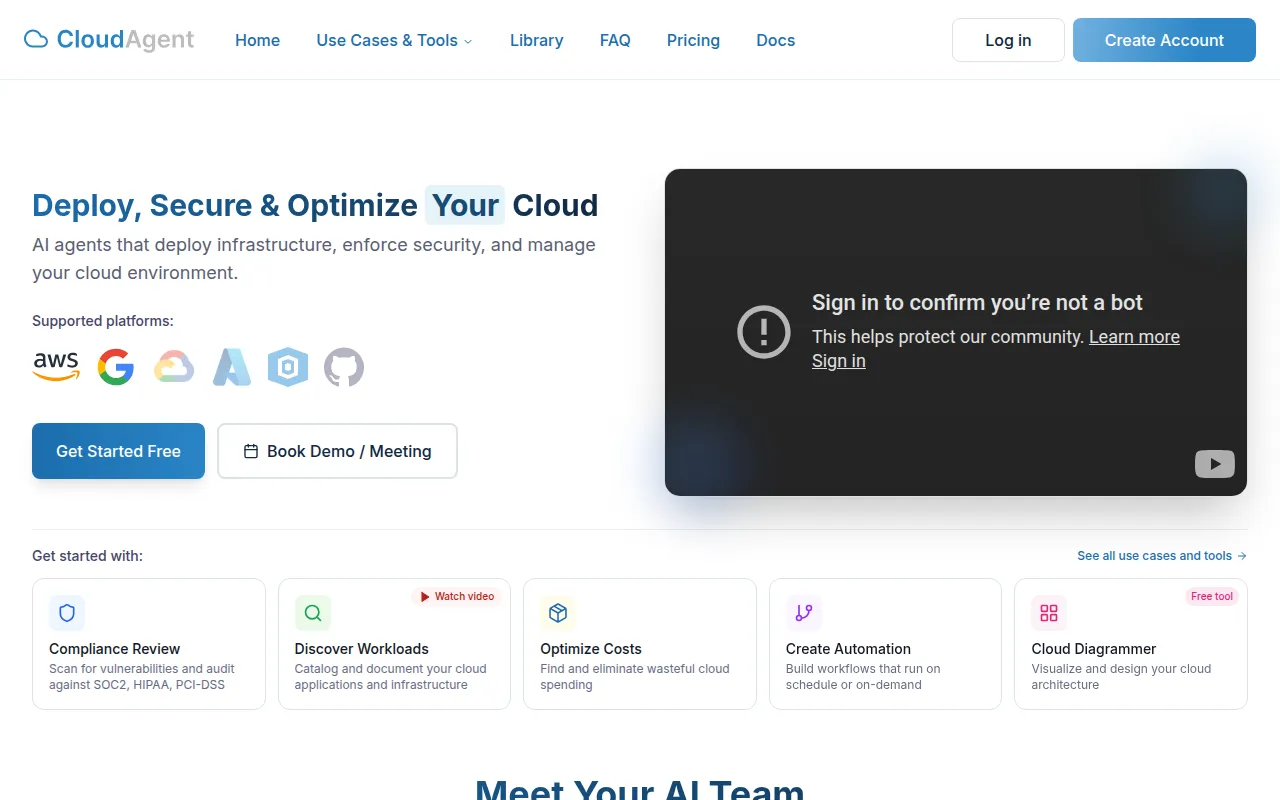The height and width of the screenshot is (800, 1280).
Task: Click Book Demo / Meeting button
Action: tap(337, 451)
